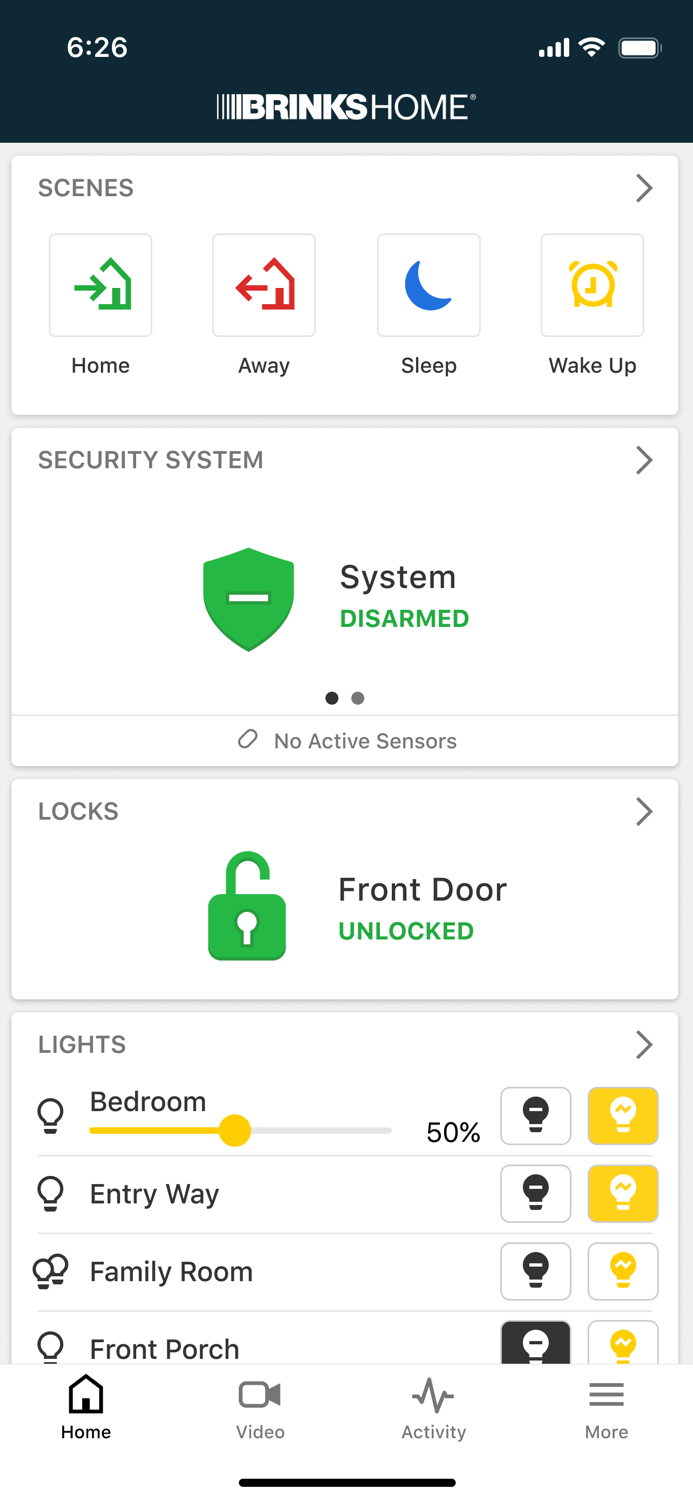
Task: Activate the Home scene icon
Action: point(100,285)
